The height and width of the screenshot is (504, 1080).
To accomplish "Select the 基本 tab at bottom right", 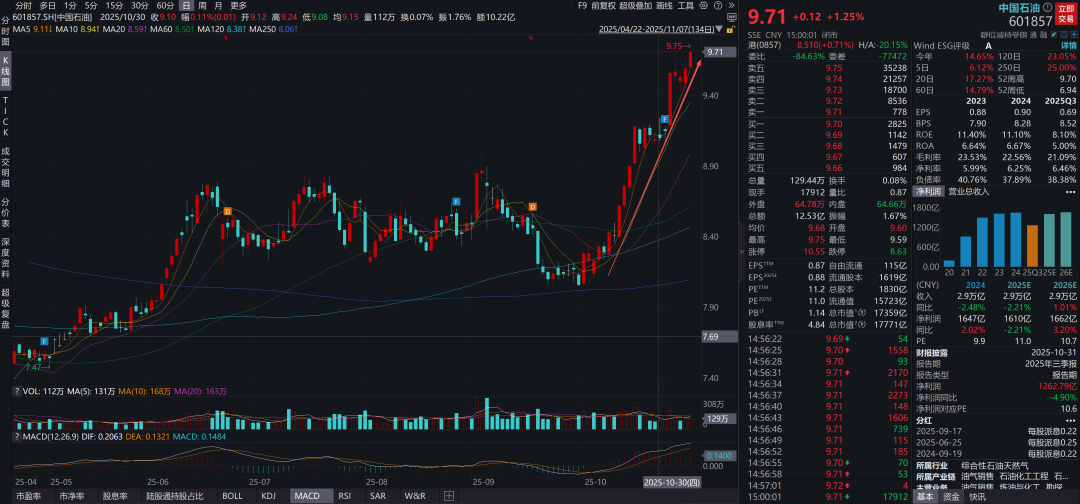I will click(926, 496).
